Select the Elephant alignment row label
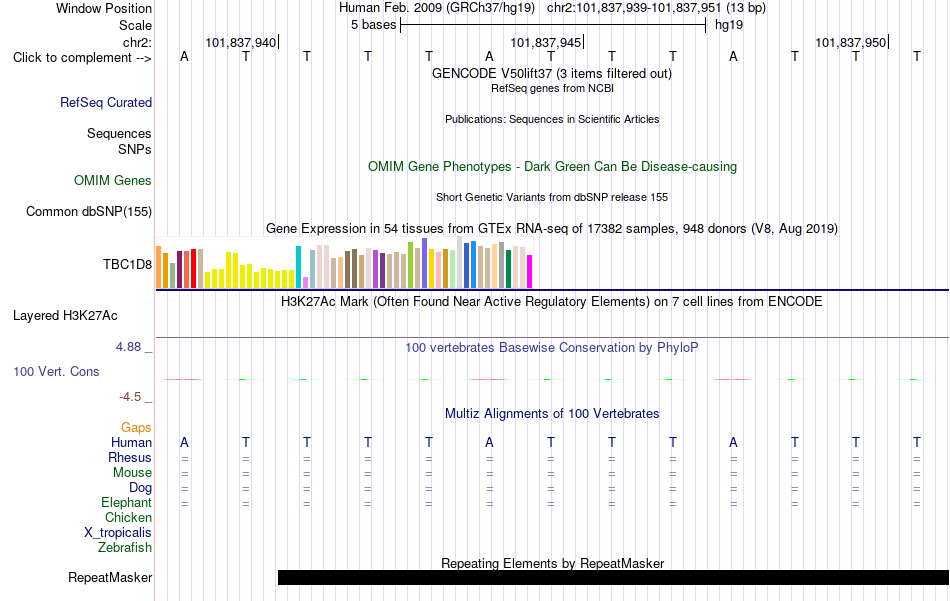This screenshot has height=601, width=950. coord(126,502)
